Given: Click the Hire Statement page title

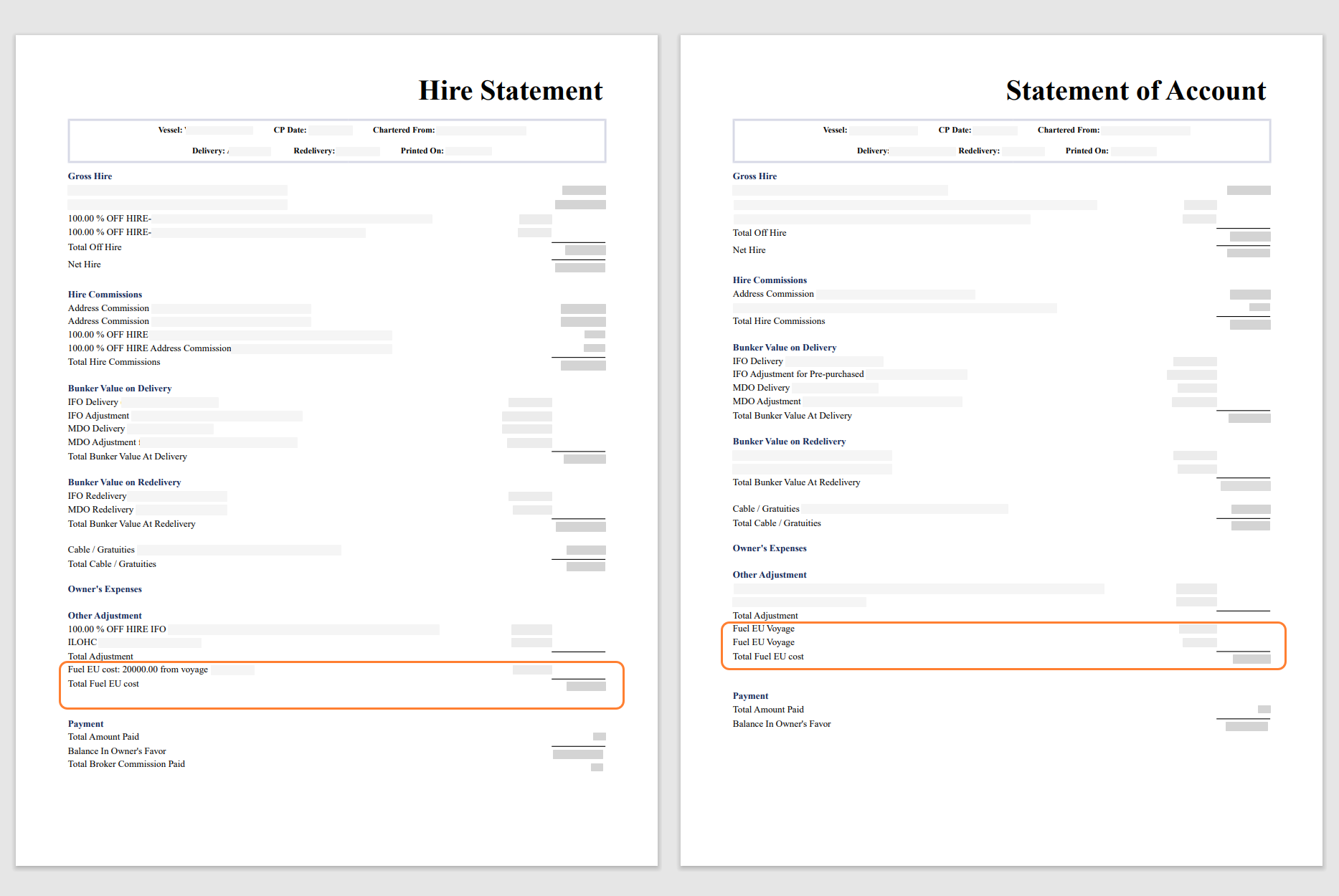Looking at the screenshot, I should tap(510, 91).
